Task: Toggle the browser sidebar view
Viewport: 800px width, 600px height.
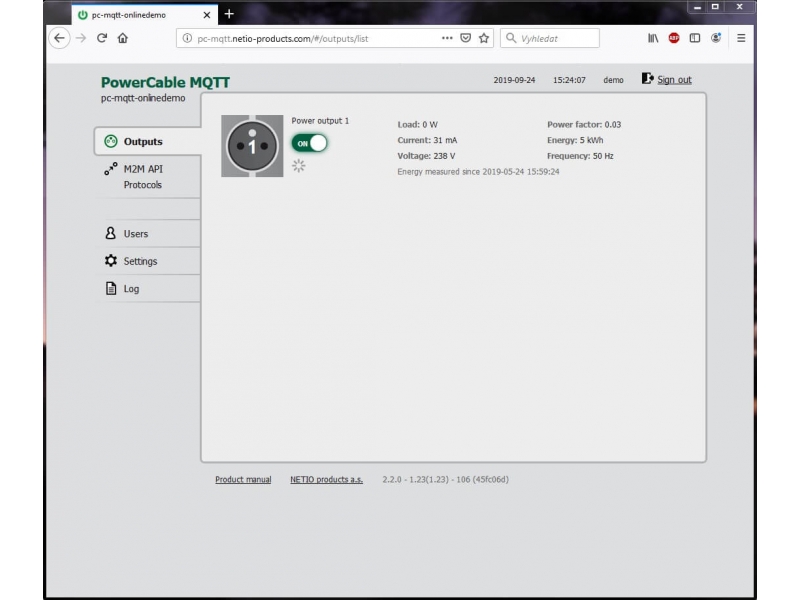Action: click(x=694, y=38)
